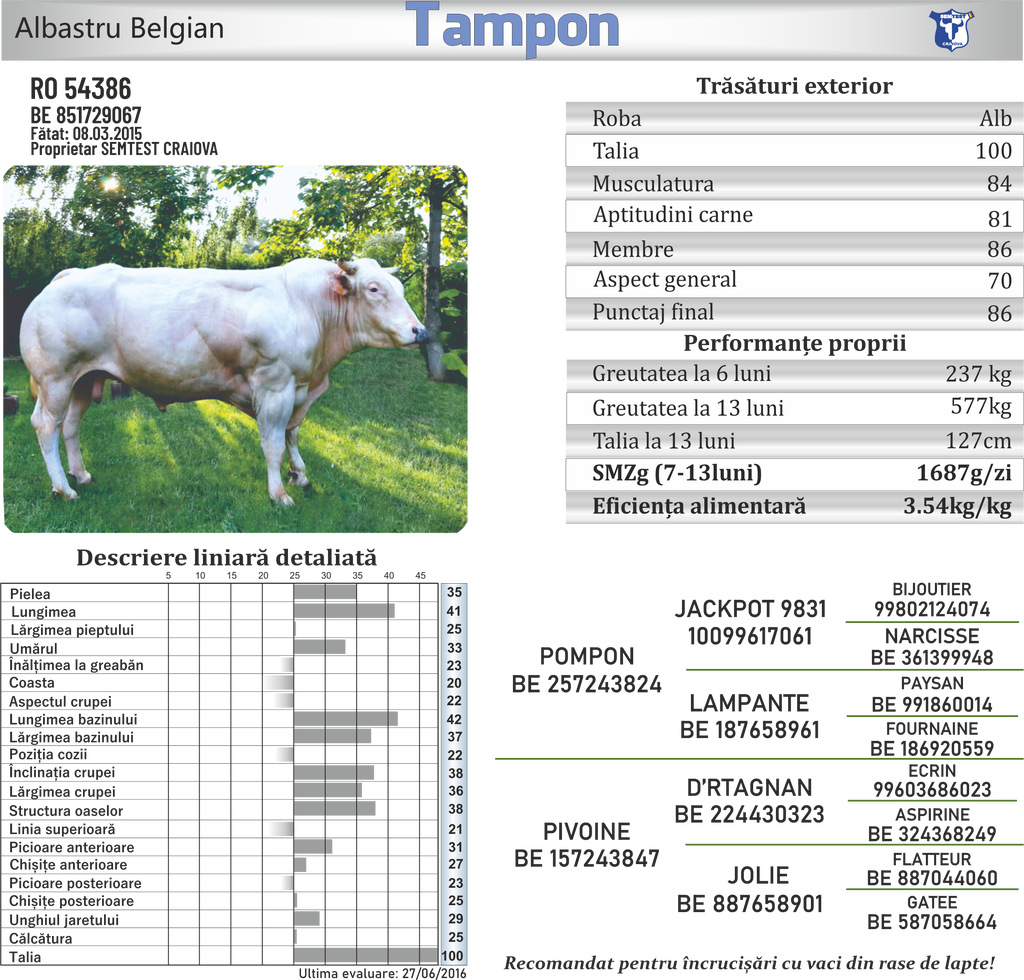This screenshot has width=1024, height=980.
Task: Click 'FLATTEUR' ancestor name
Action: click(x=932, y=859)
